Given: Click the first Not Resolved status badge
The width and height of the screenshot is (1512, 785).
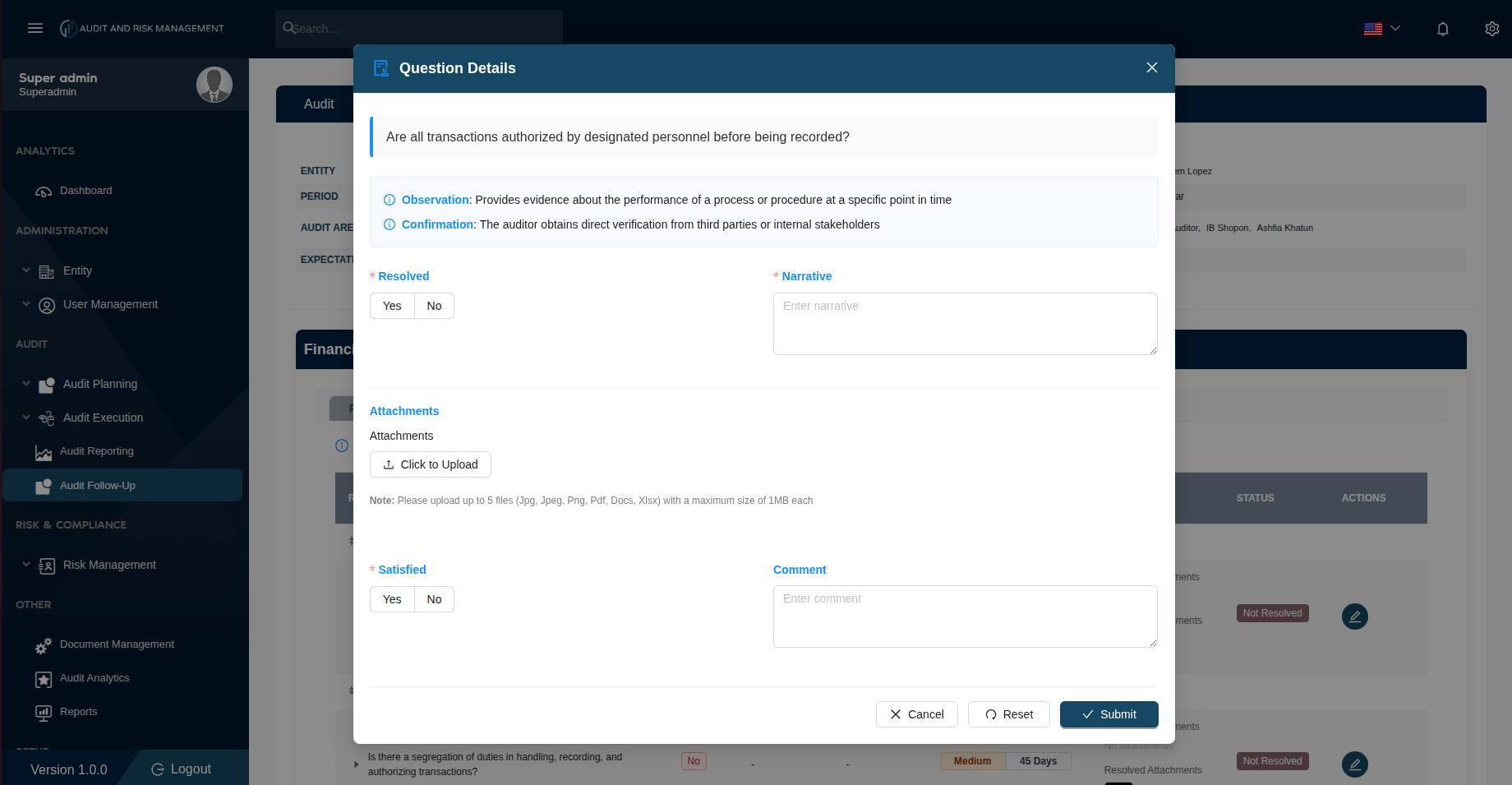Looking at the screenshot, I should tap(1272, 613).
